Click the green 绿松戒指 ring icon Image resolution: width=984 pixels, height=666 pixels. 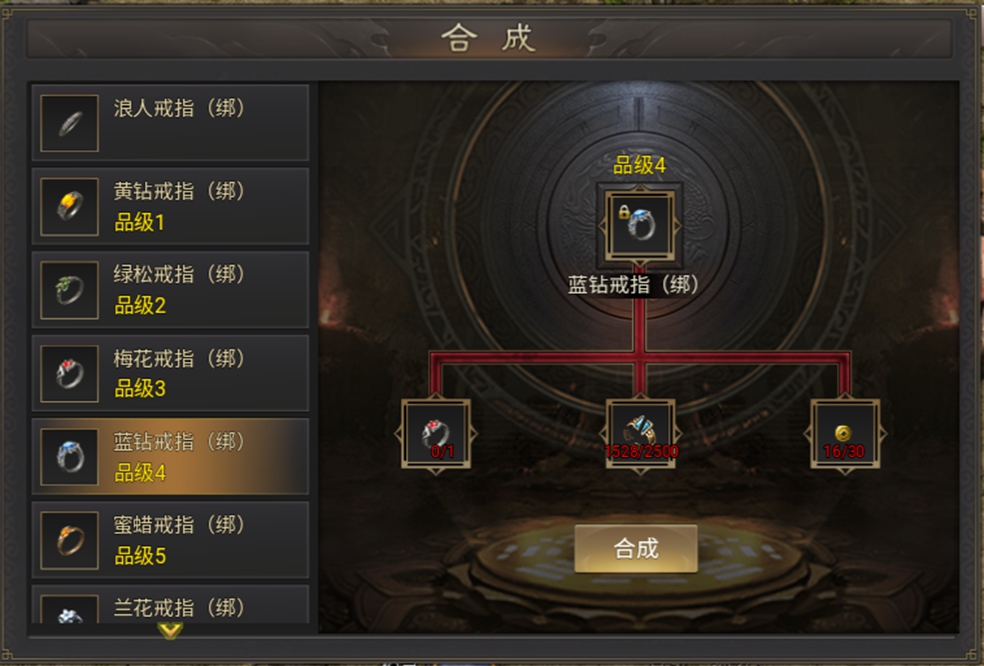69,290
